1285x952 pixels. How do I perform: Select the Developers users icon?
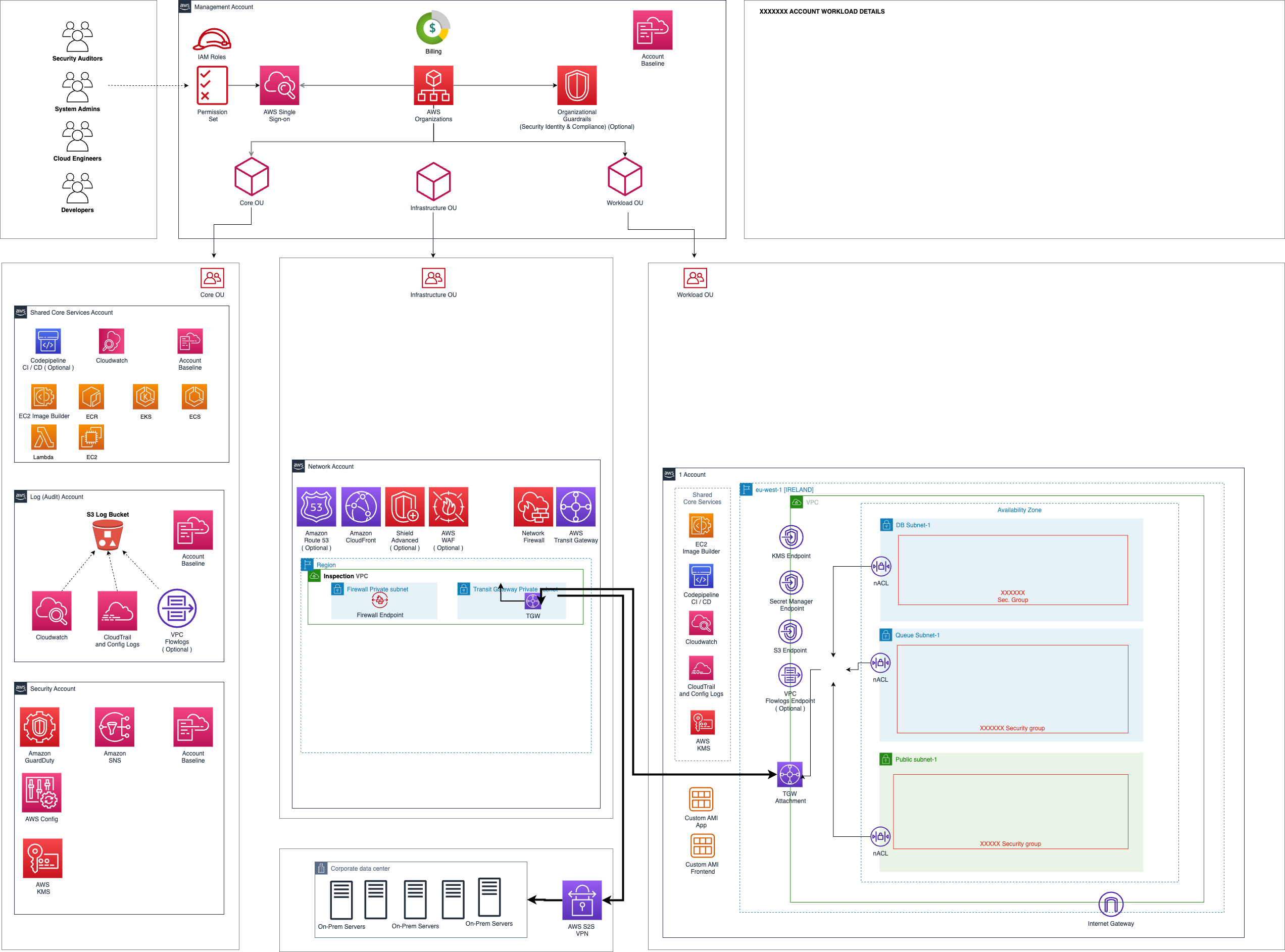coord(77,188)
